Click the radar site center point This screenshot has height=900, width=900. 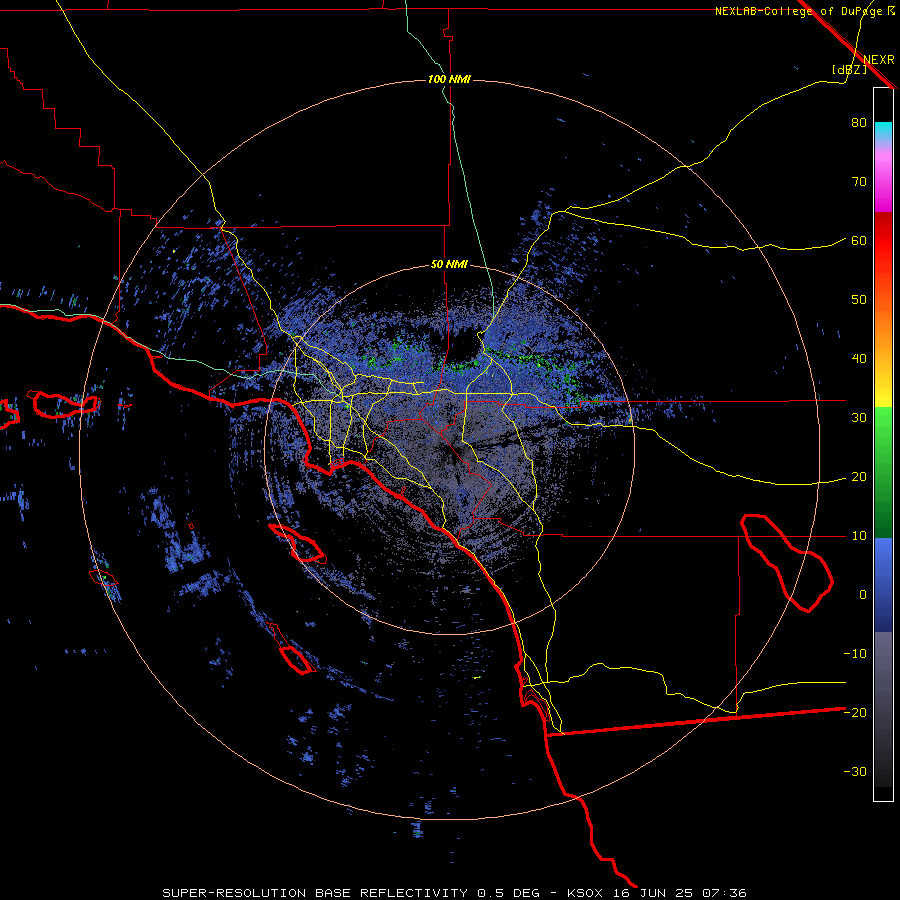(449, 449)
